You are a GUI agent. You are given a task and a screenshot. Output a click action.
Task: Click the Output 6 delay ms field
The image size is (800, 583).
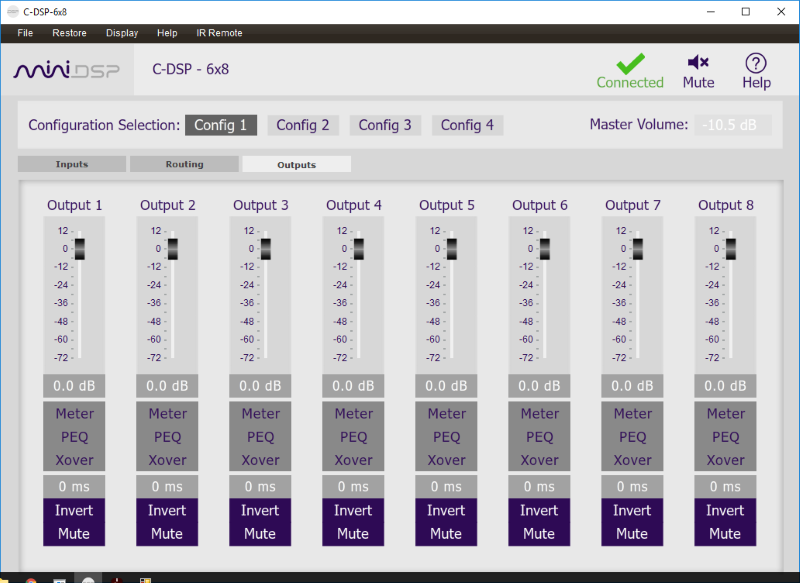point(539,487)
